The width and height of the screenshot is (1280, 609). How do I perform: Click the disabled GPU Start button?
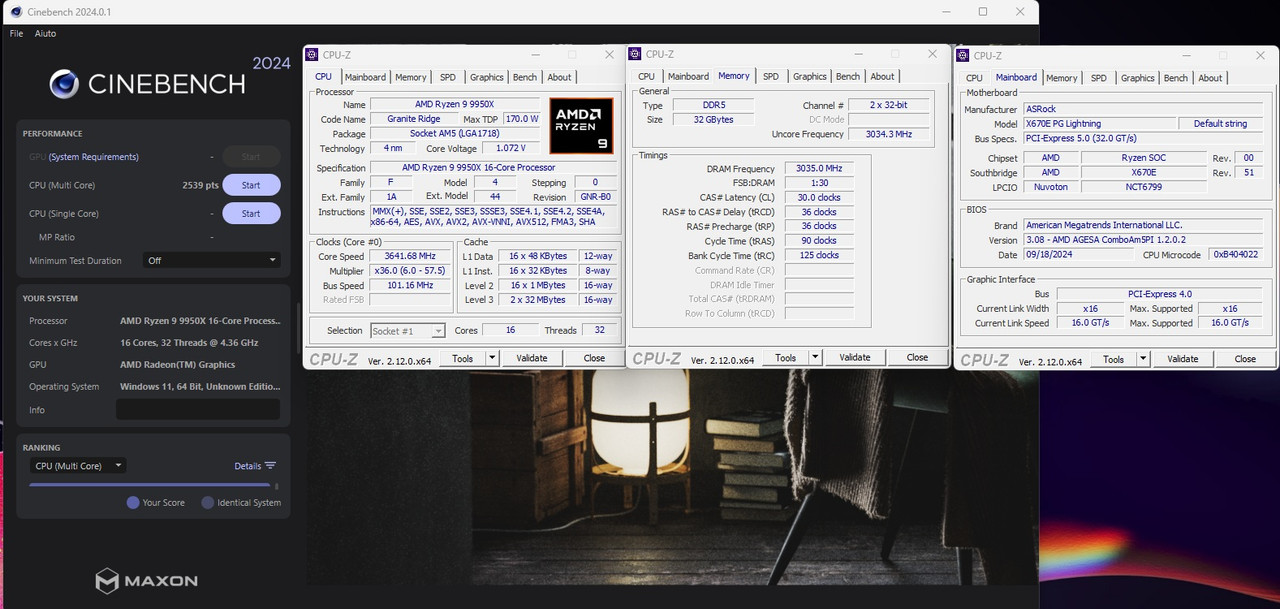coord(251,157)
